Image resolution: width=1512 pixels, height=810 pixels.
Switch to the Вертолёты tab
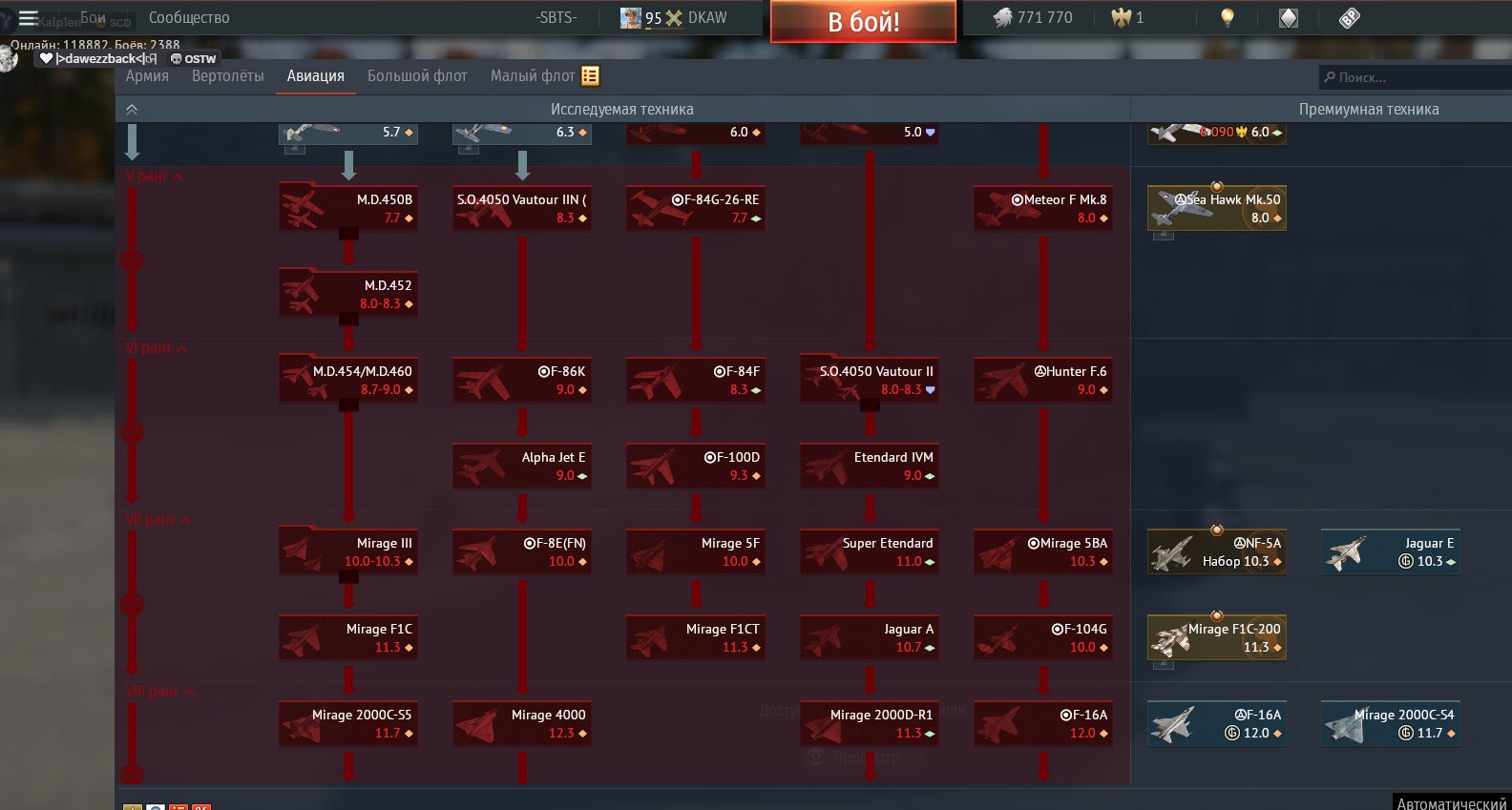(228, 75)
